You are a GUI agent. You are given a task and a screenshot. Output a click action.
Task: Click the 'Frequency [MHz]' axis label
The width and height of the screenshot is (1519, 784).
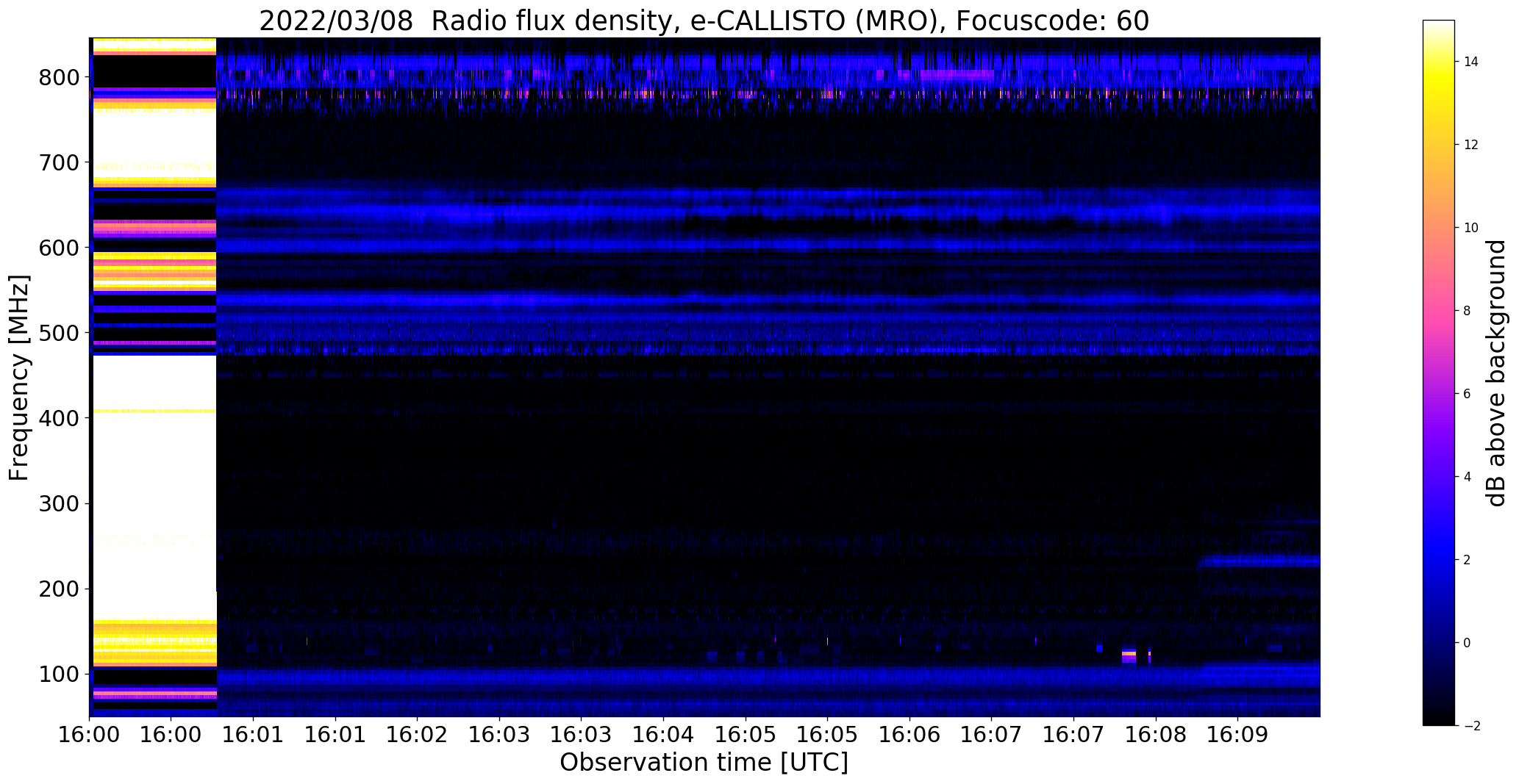(x=19, y=378)
